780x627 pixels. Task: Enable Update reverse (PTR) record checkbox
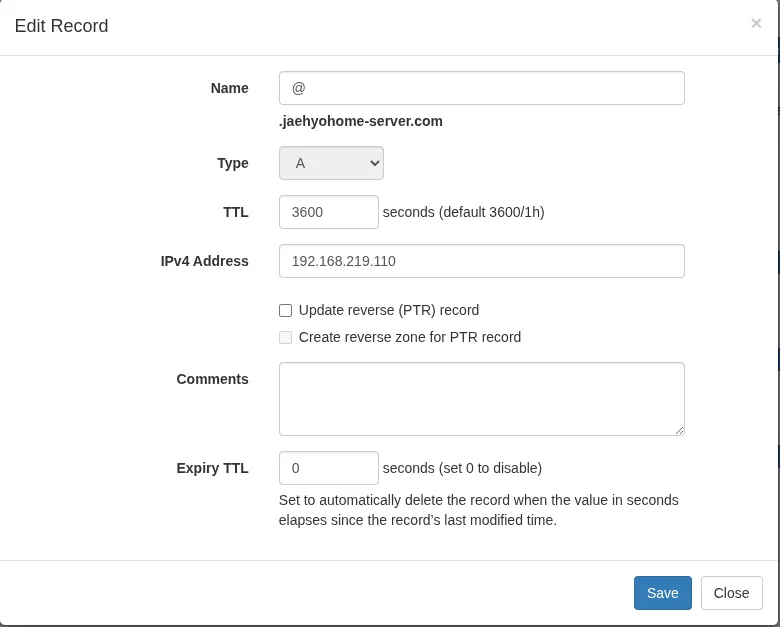click(286, 311)
